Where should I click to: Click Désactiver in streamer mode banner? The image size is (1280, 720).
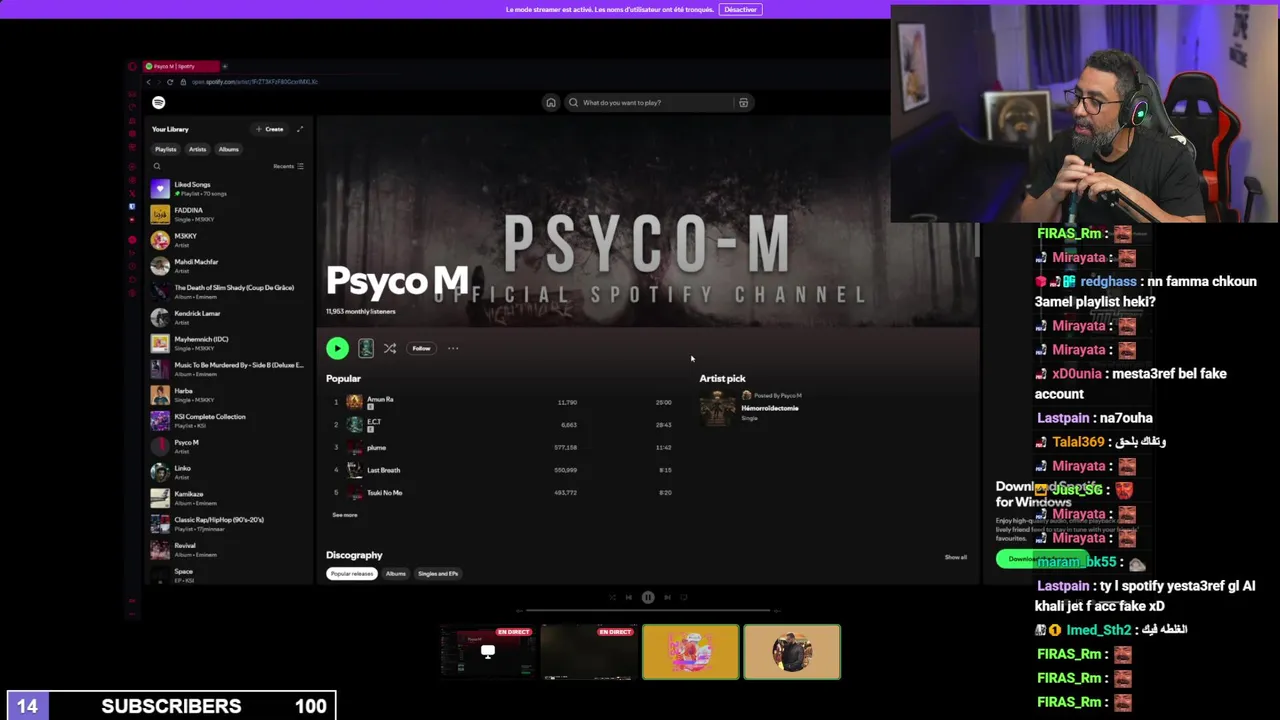pos(740,9)
